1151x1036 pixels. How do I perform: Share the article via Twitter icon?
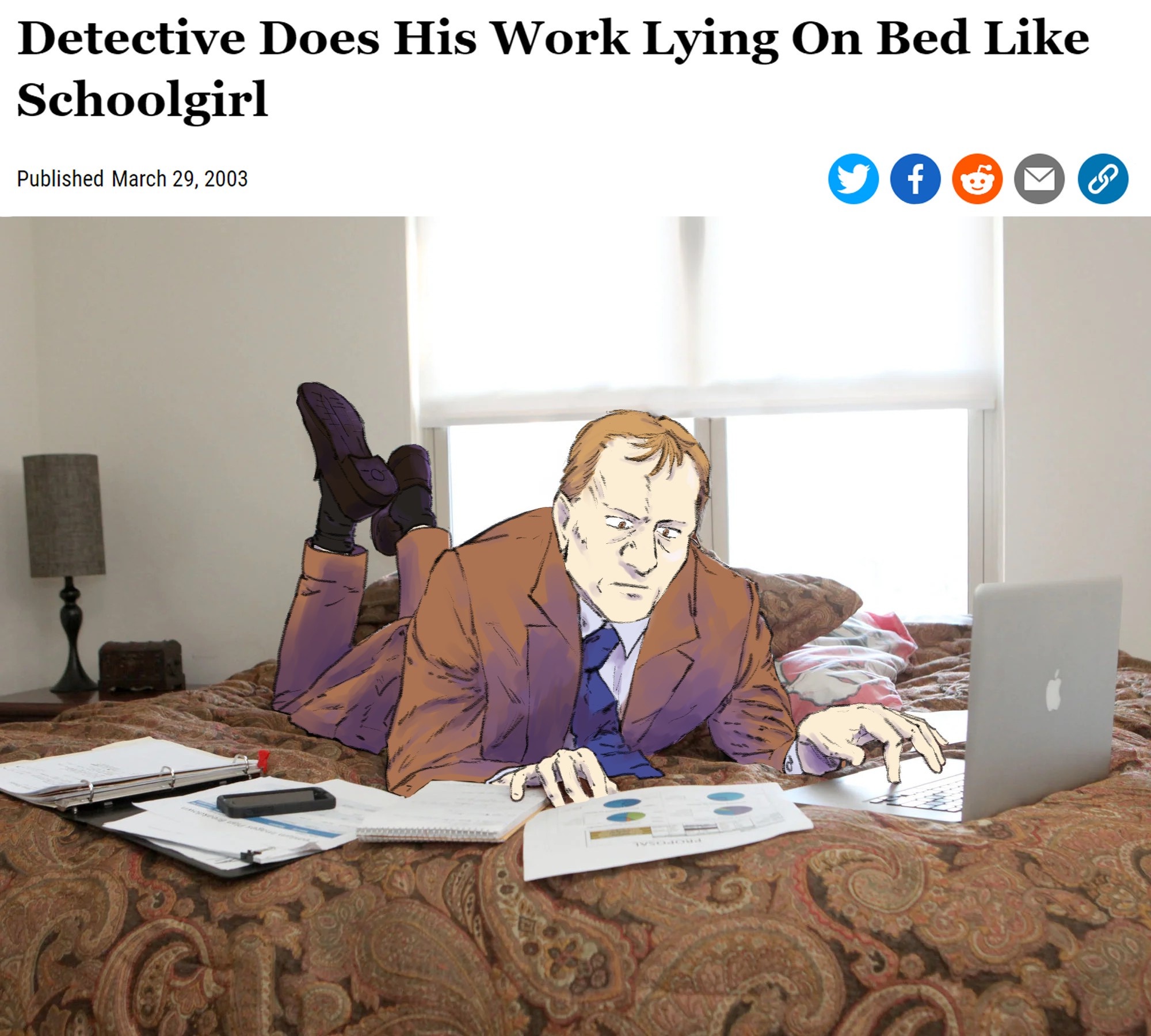pyautogui.click(x=853, y=178)
